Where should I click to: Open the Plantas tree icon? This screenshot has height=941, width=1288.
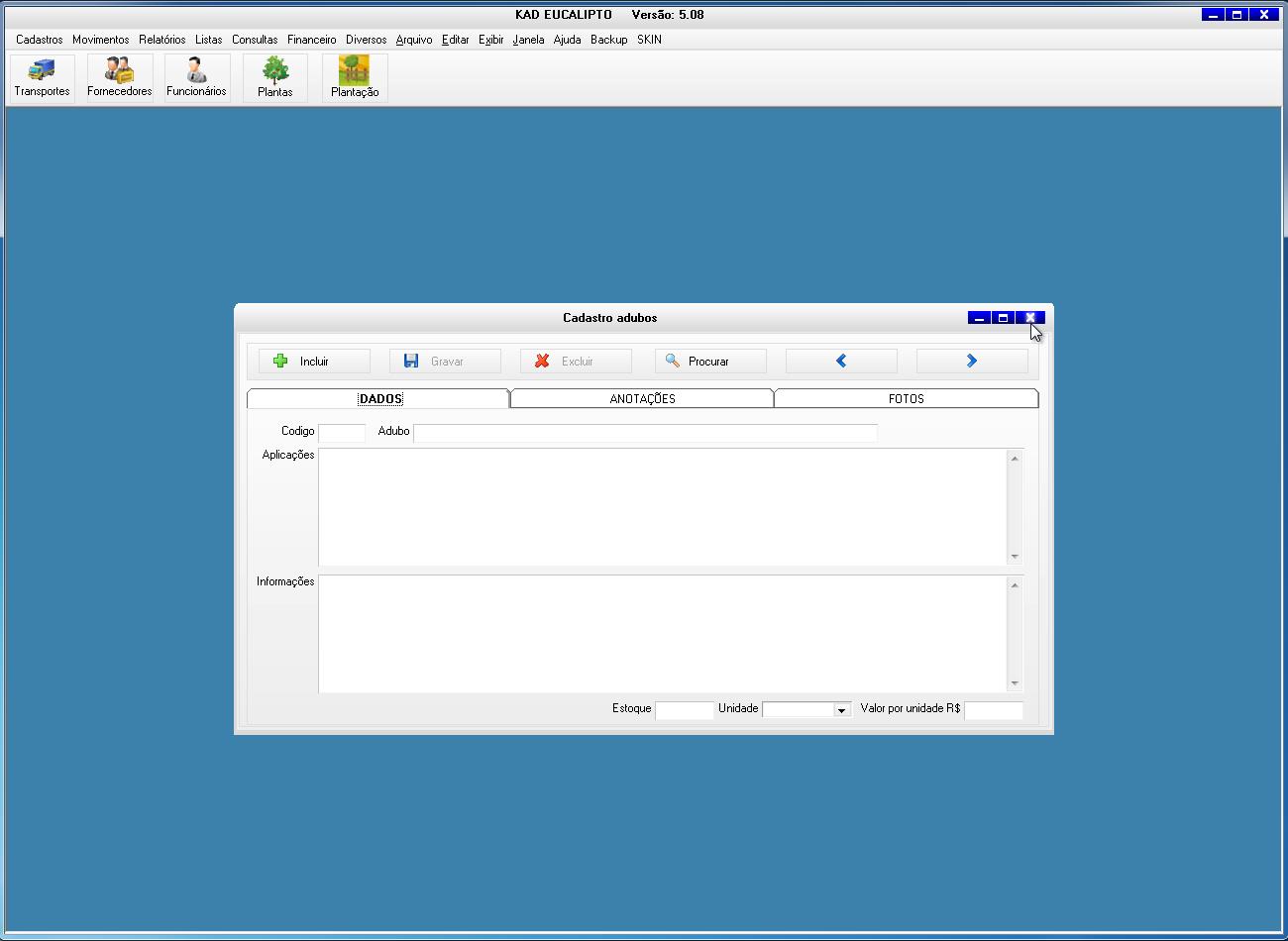pyautogui.click(x=274, y=77)
